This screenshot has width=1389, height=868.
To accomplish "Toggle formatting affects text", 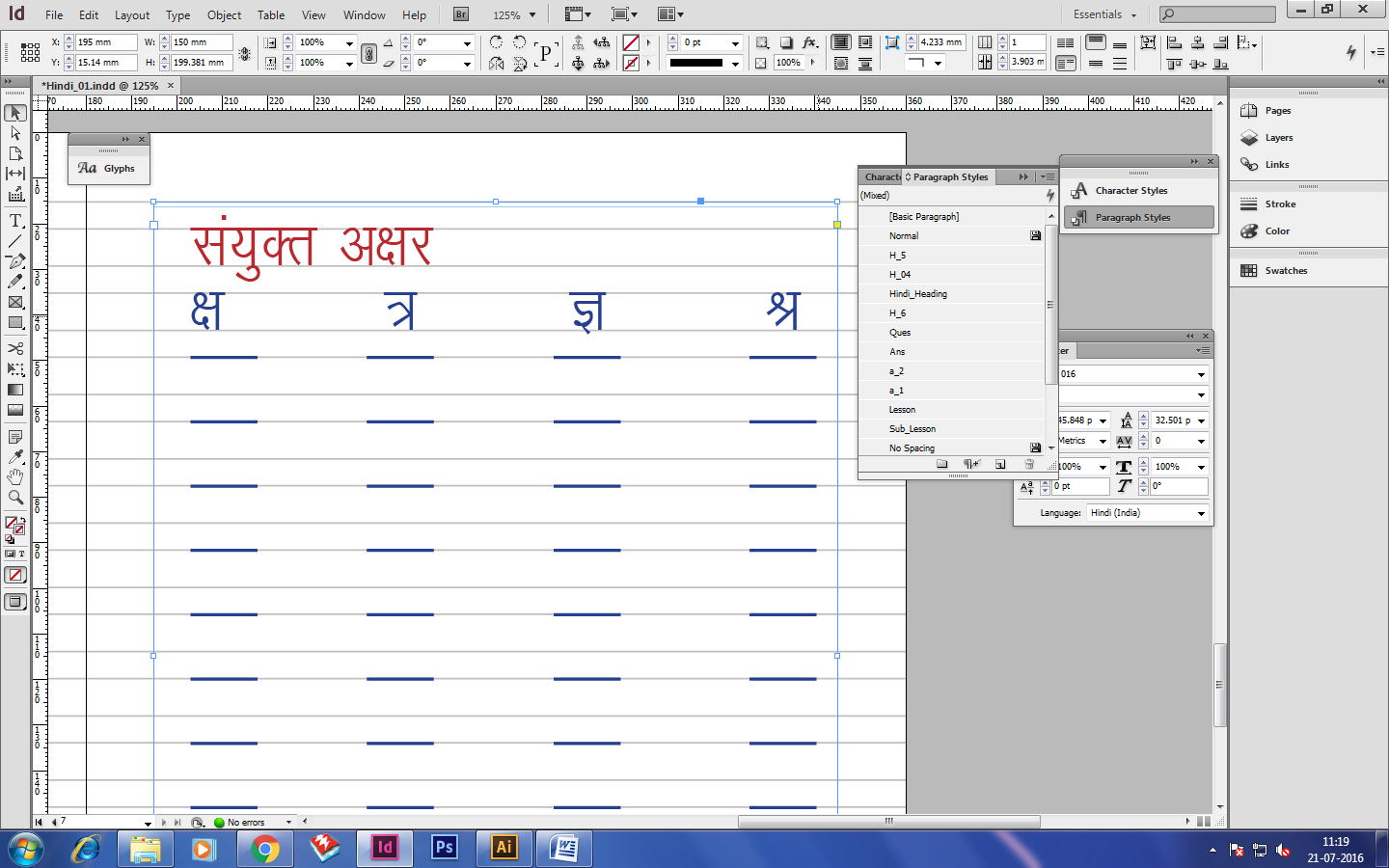I will pyautogui.click(x=21, y=554).
